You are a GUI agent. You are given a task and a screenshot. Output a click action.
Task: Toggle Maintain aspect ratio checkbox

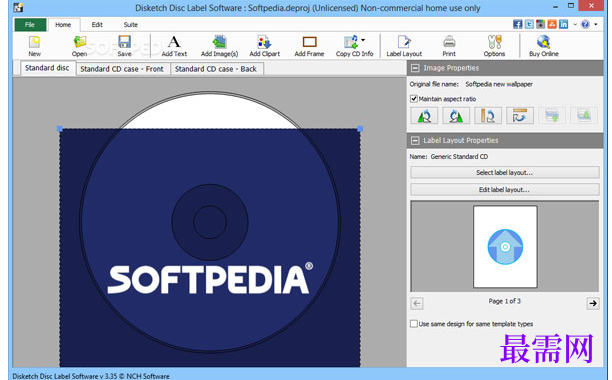[414, 99]
